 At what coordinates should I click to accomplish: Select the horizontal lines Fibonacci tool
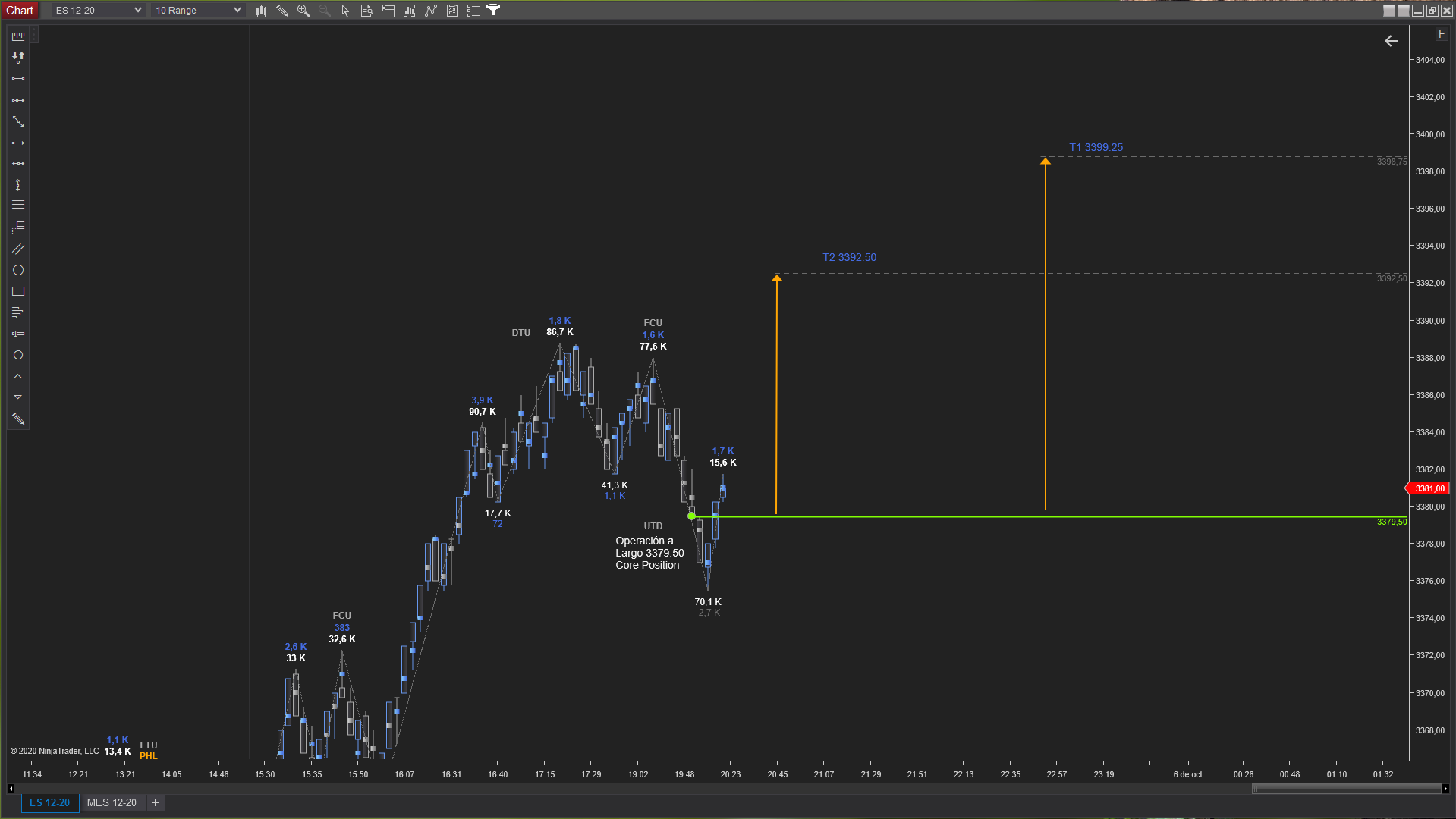pos(18,206)
